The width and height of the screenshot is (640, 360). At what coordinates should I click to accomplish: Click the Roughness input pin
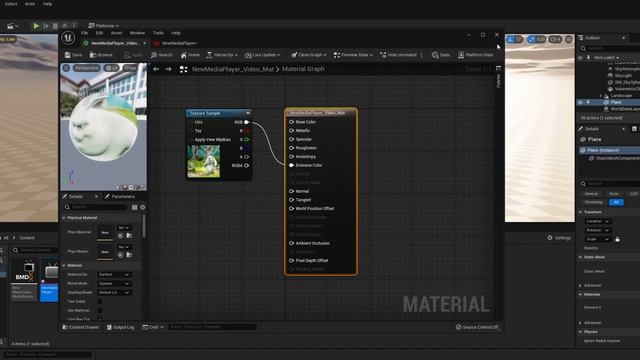tap(291, 148)
